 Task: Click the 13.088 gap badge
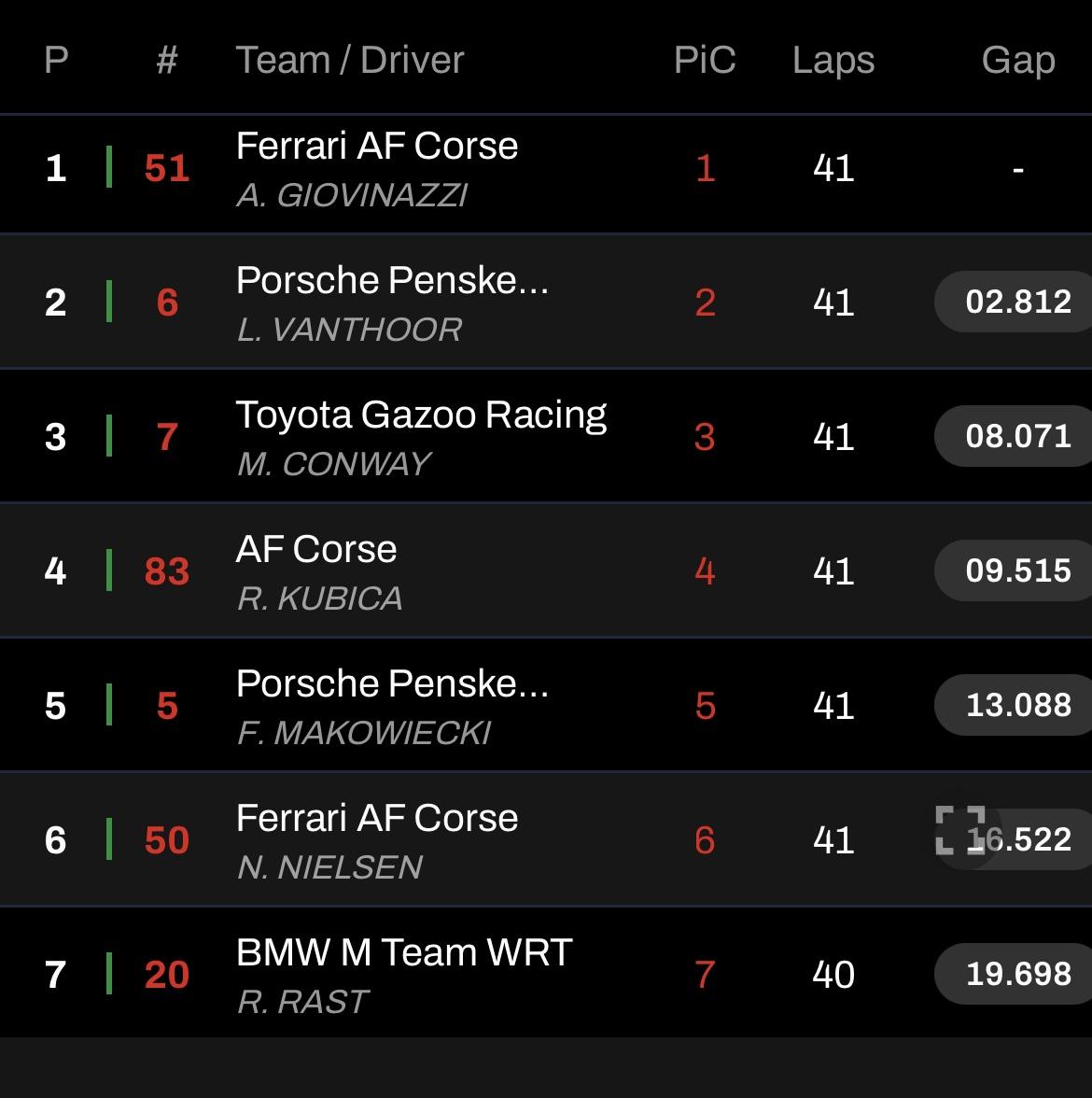click(x=1015, y=705)
